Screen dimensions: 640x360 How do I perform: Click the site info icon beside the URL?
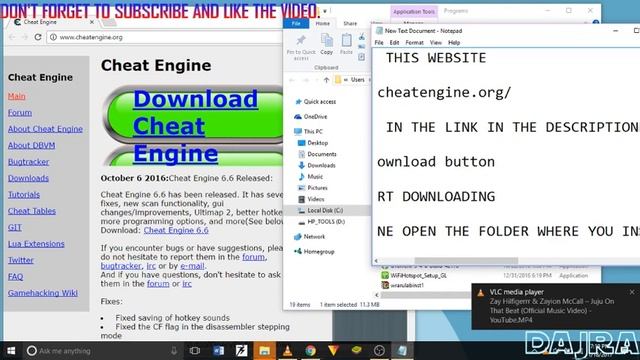[53, 37]
